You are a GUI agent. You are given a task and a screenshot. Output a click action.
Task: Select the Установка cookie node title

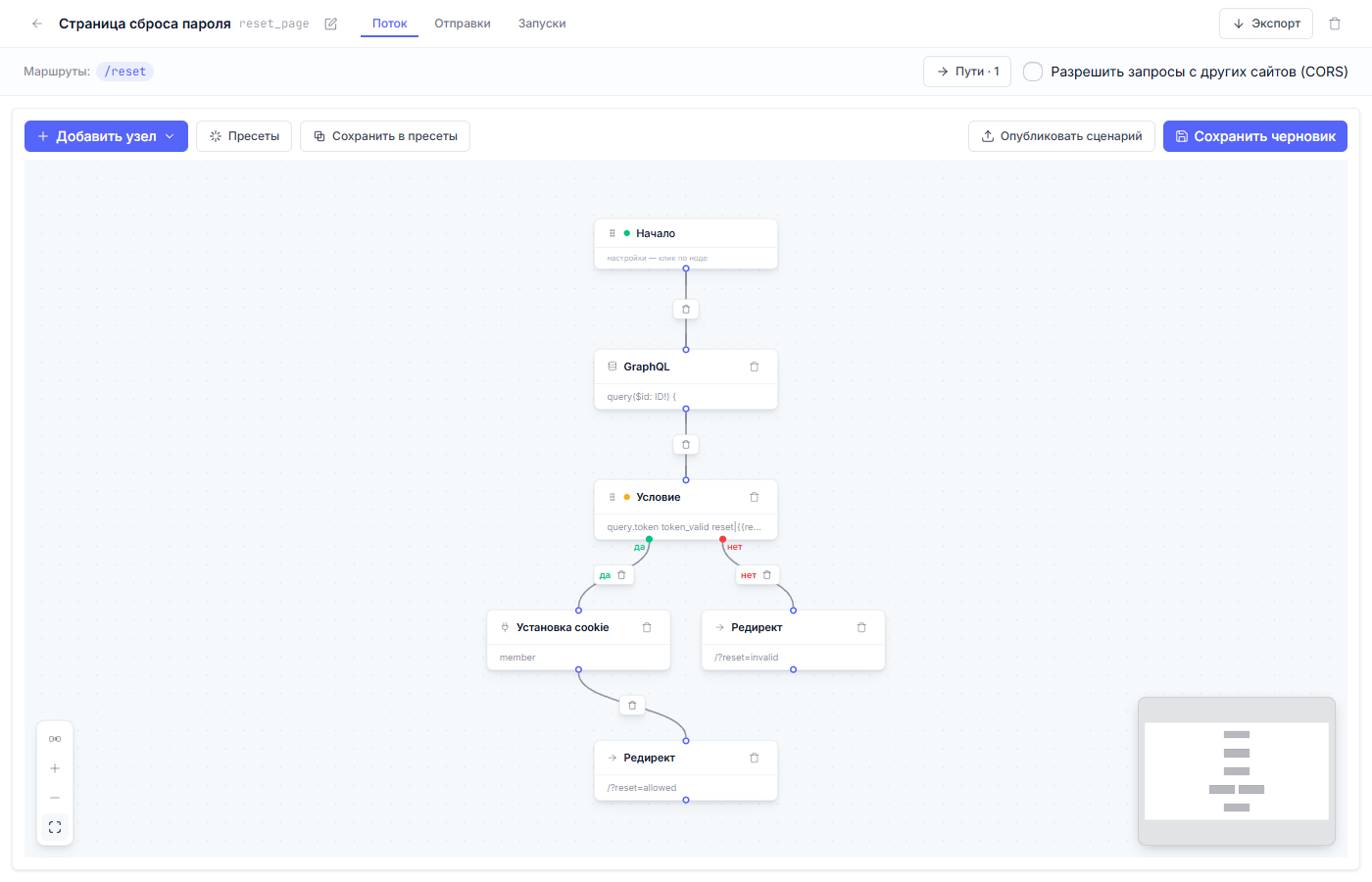pos(563,627)
